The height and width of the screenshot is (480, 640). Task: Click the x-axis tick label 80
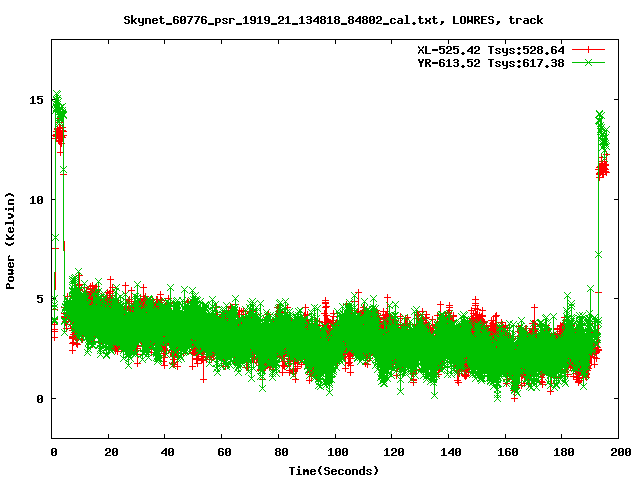pos(281,452)
